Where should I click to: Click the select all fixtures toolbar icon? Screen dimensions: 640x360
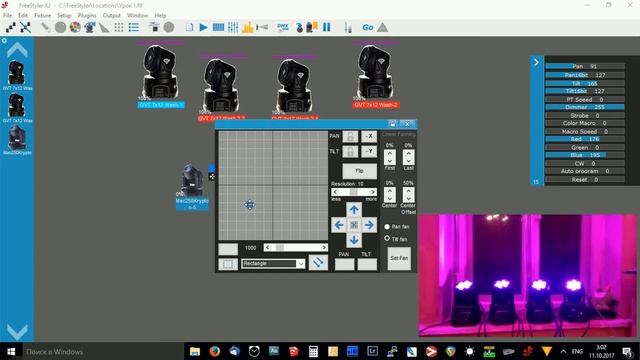pos(11,27)
